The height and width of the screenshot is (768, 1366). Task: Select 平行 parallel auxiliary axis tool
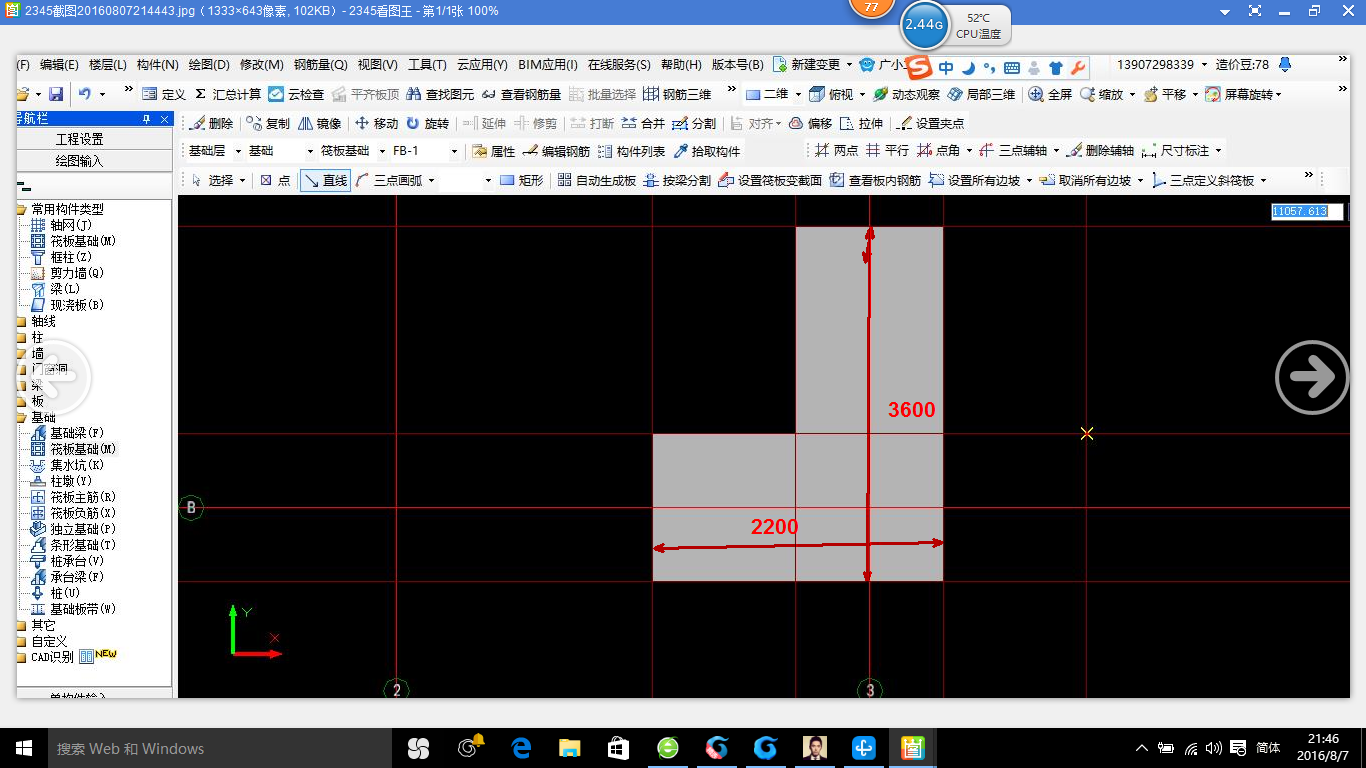[887, 151]
